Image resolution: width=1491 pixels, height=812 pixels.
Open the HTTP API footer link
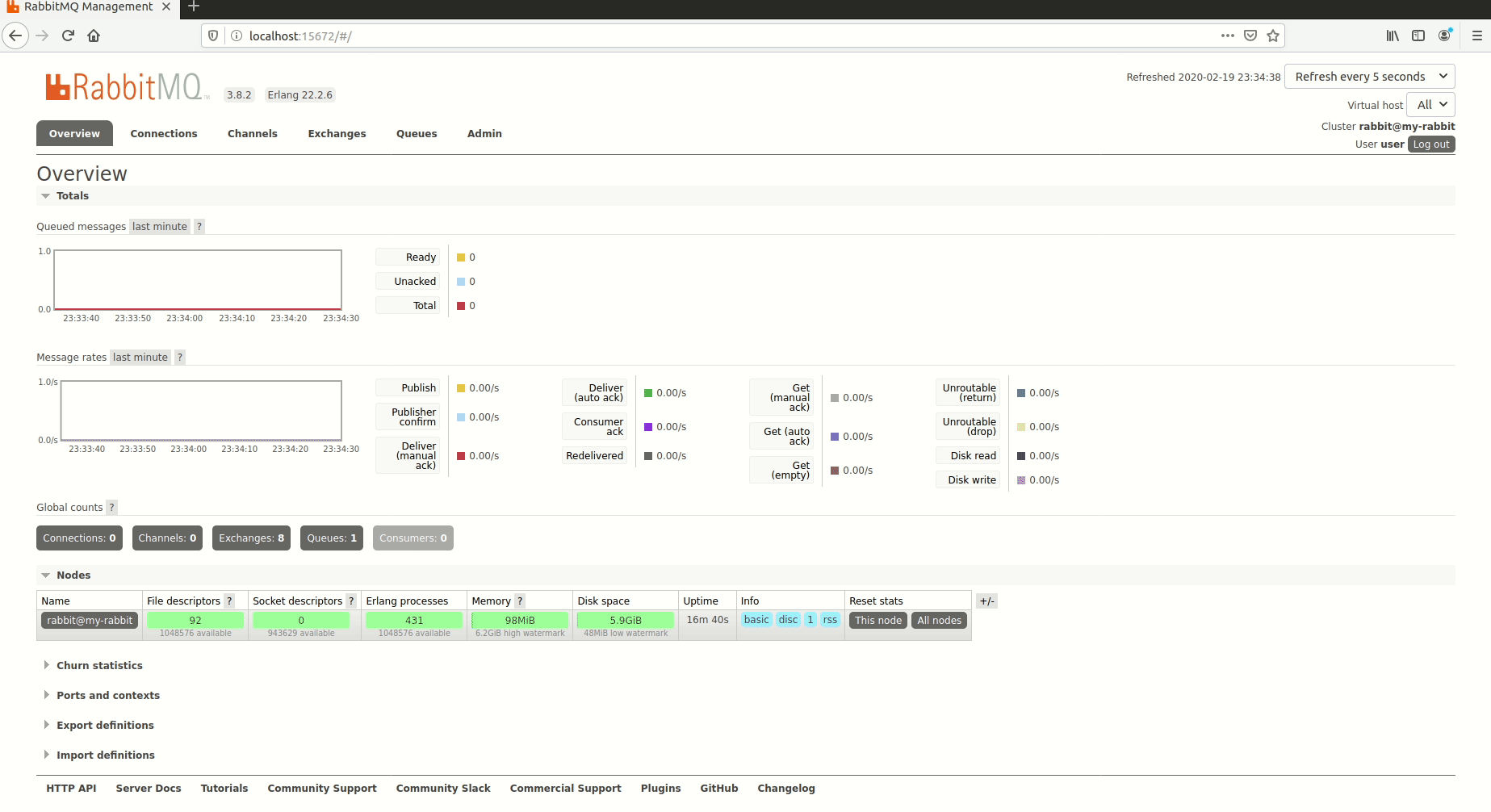[71, 789]
